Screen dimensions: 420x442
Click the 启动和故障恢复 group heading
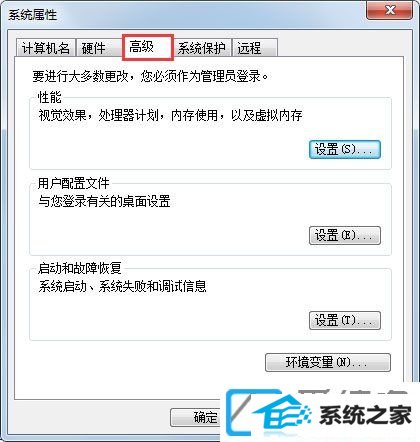click(80, 268)
